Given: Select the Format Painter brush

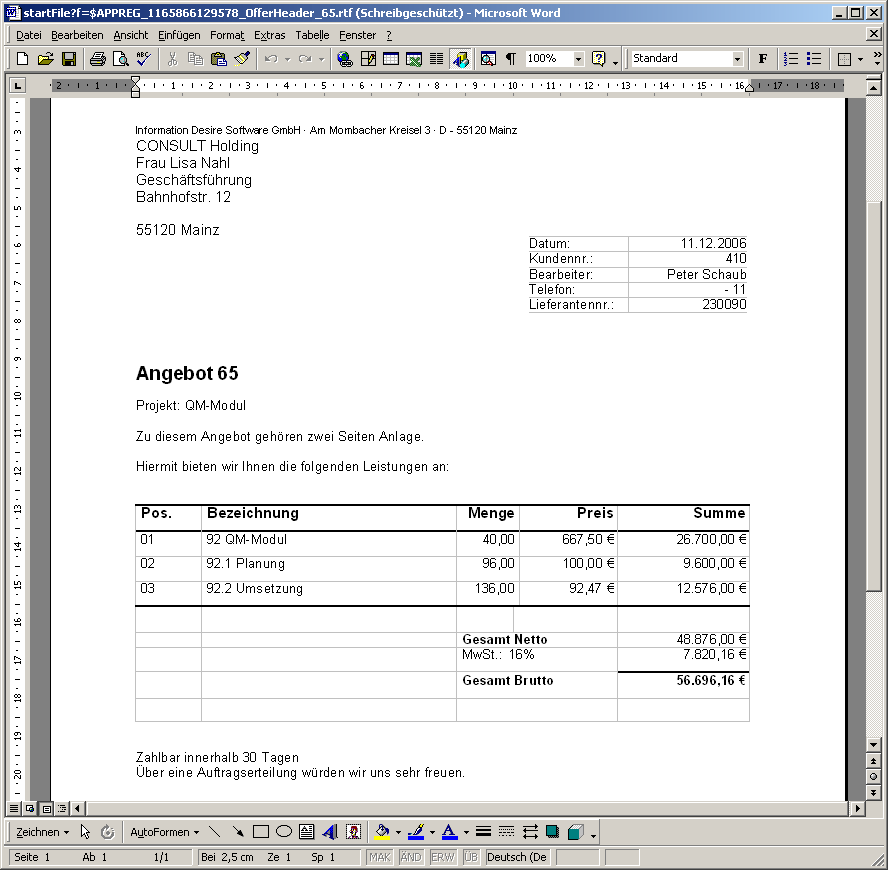Looking at the screenshot, I should [x=241, y=59].
